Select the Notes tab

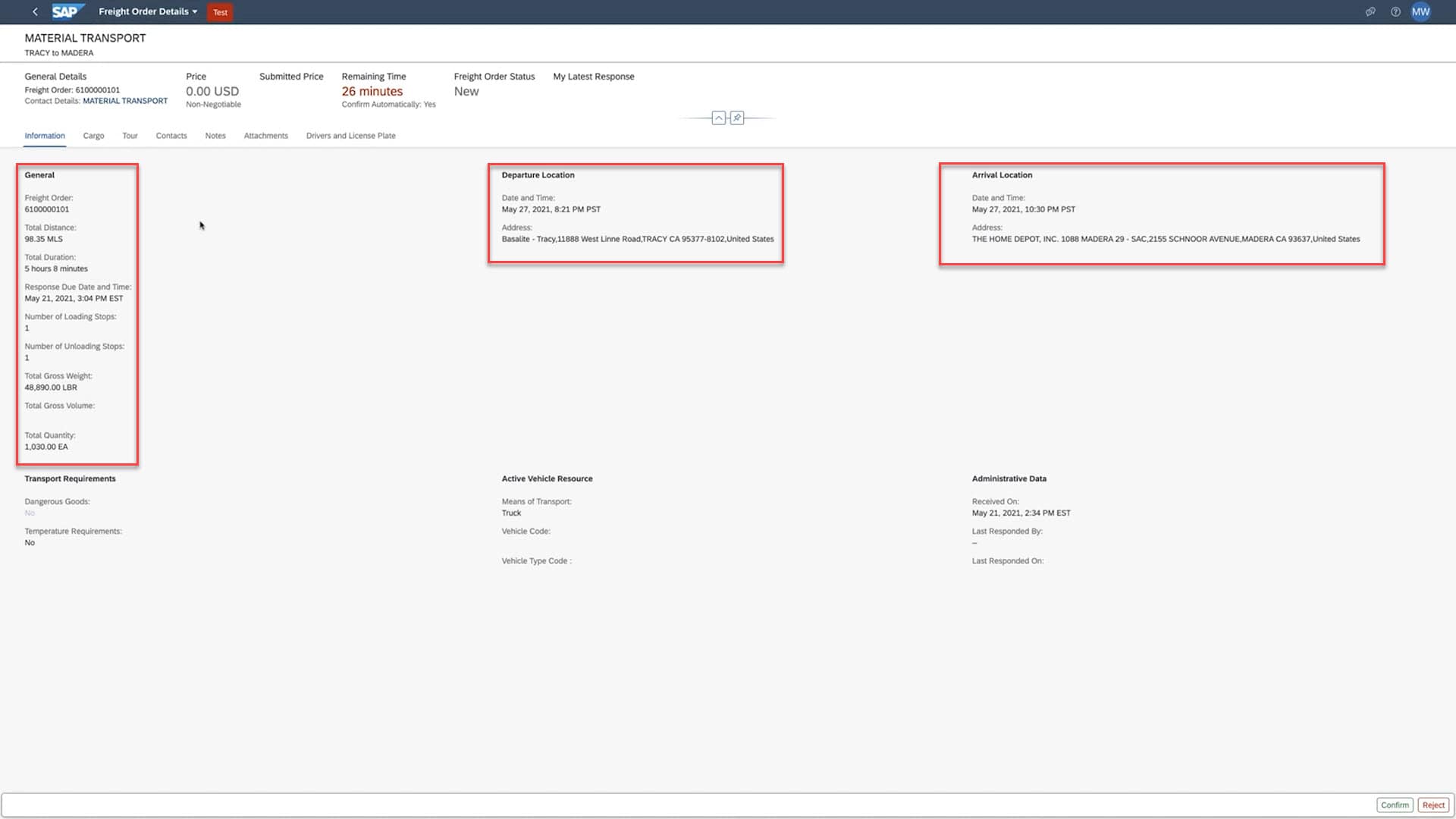point(215,136)
